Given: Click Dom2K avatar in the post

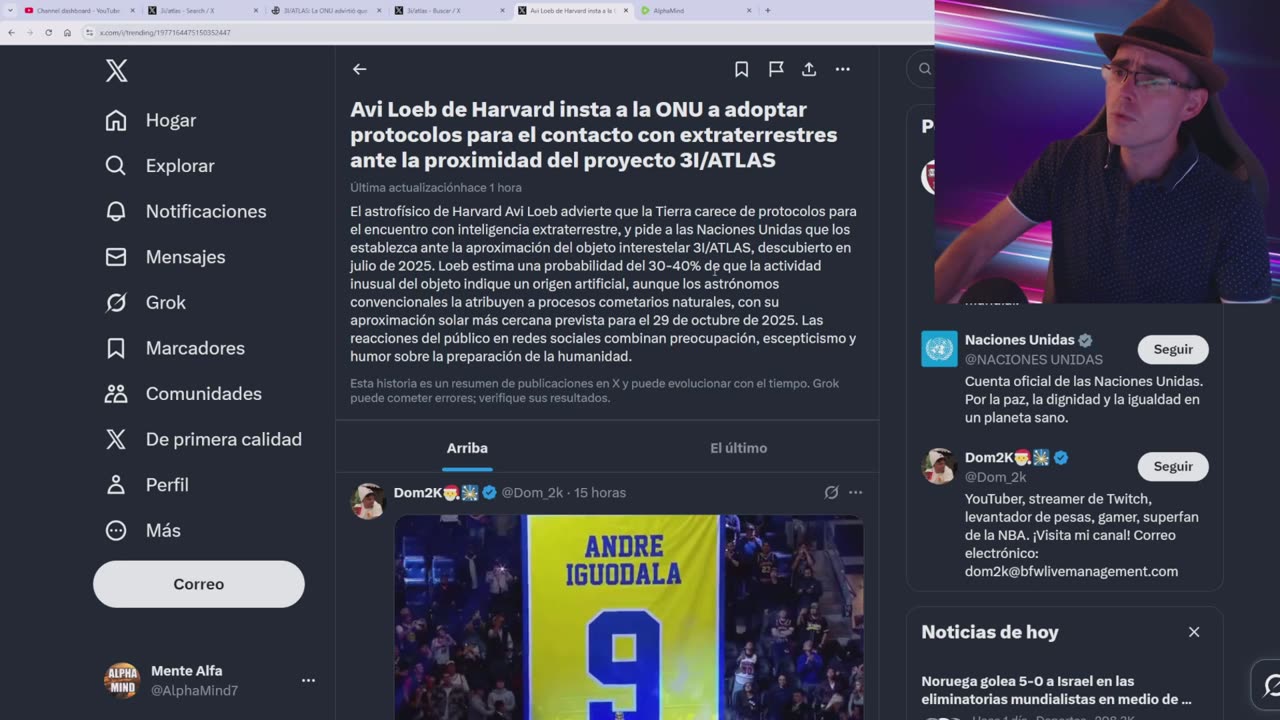Looking at the screenshot, I should pos(368,501).
